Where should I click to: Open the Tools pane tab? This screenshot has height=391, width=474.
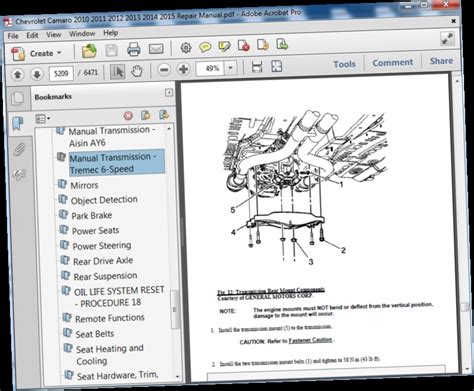(x=344, y=64)
